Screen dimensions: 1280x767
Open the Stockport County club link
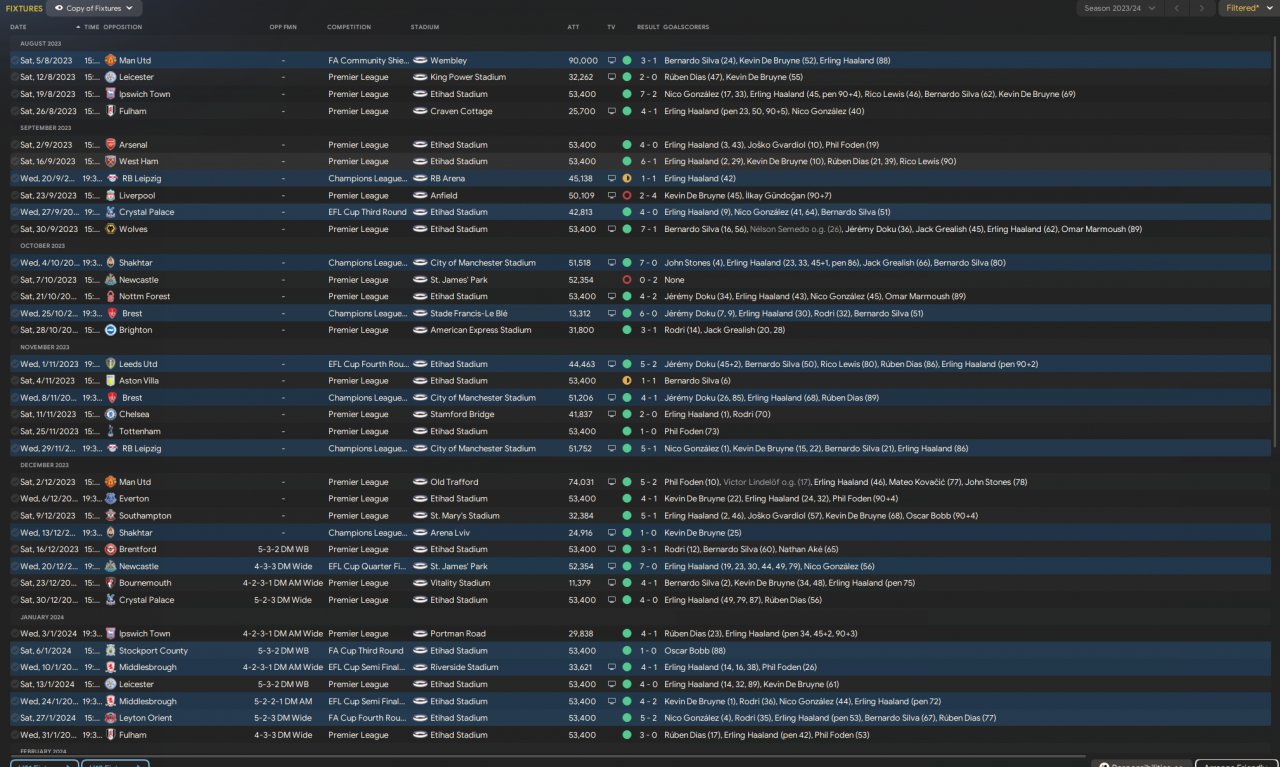click(x=153, y=650)
